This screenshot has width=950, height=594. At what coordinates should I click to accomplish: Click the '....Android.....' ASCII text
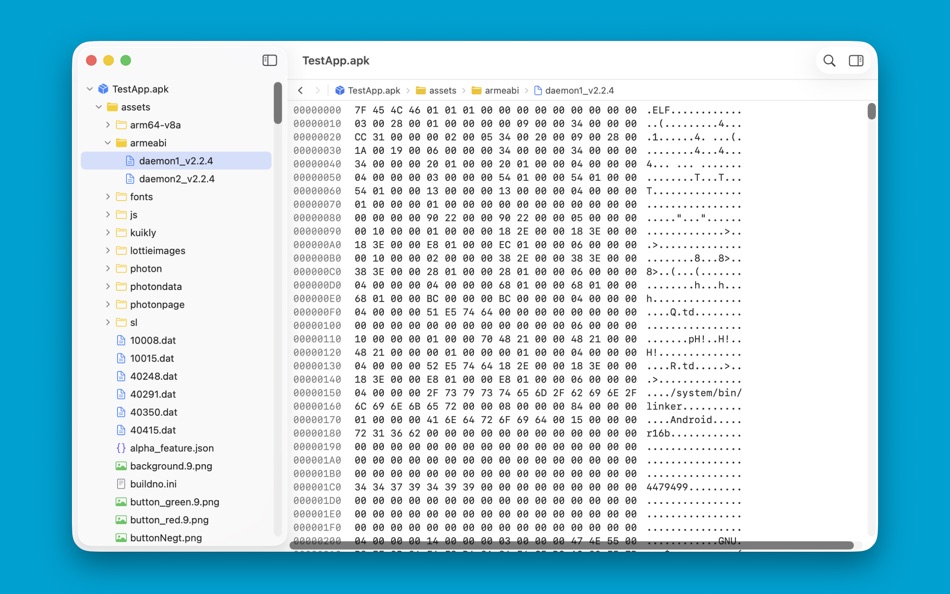(x=694, y=419)
